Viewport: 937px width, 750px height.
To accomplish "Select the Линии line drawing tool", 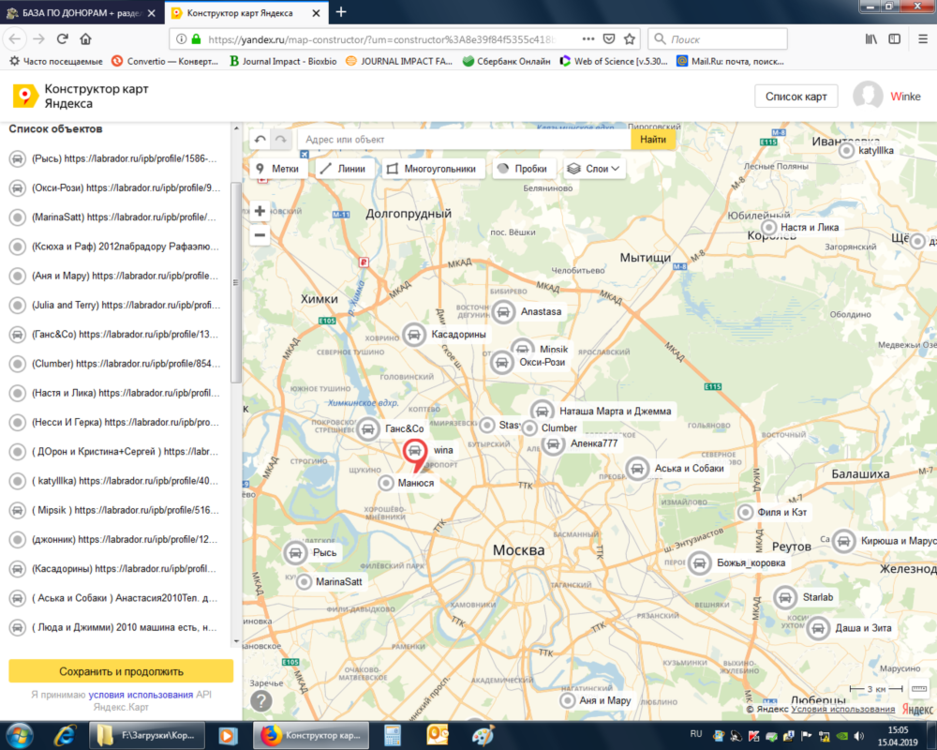I will (343, 169).
